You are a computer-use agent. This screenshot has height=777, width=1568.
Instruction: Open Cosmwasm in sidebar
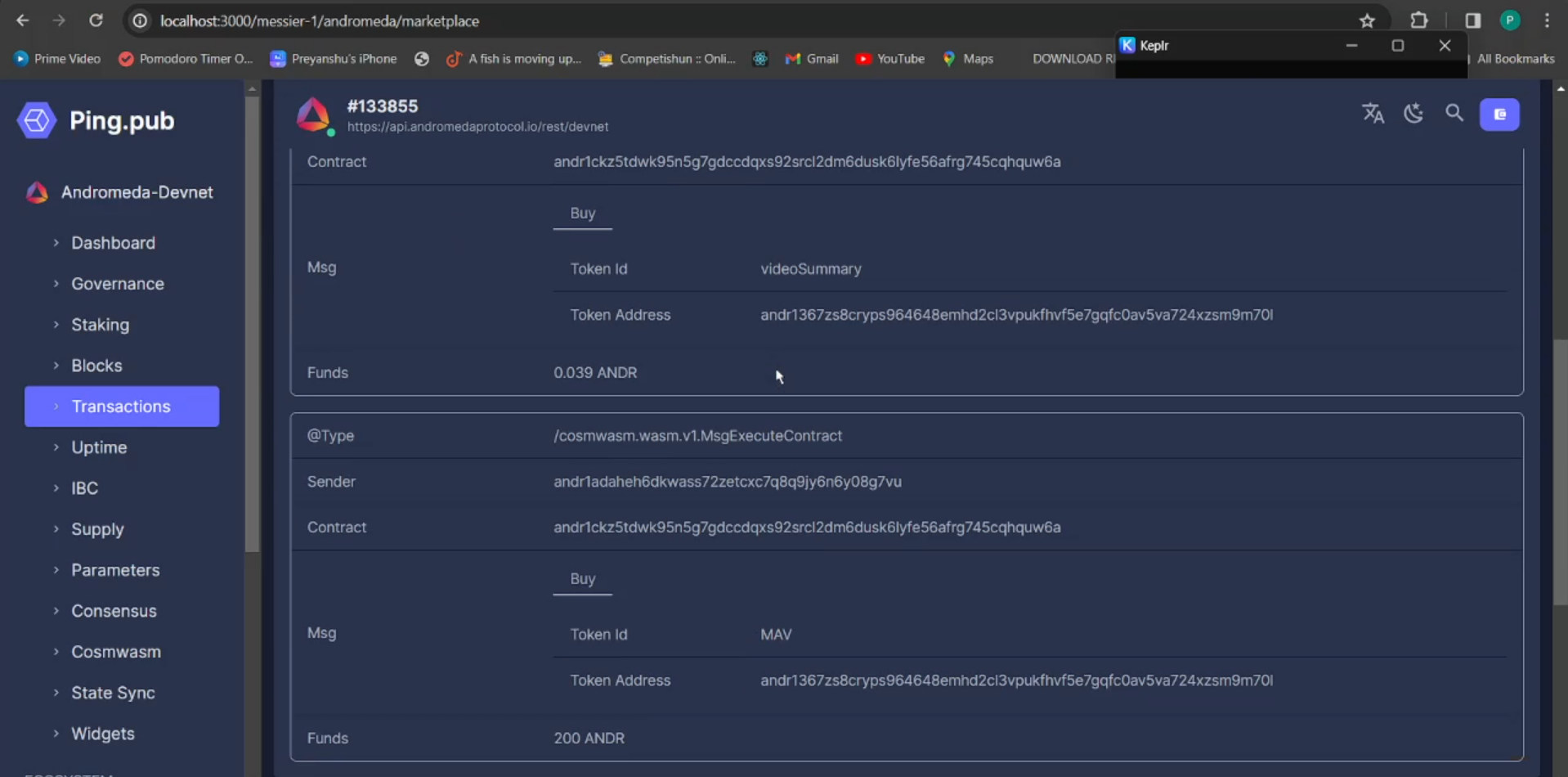click(116, 652)
